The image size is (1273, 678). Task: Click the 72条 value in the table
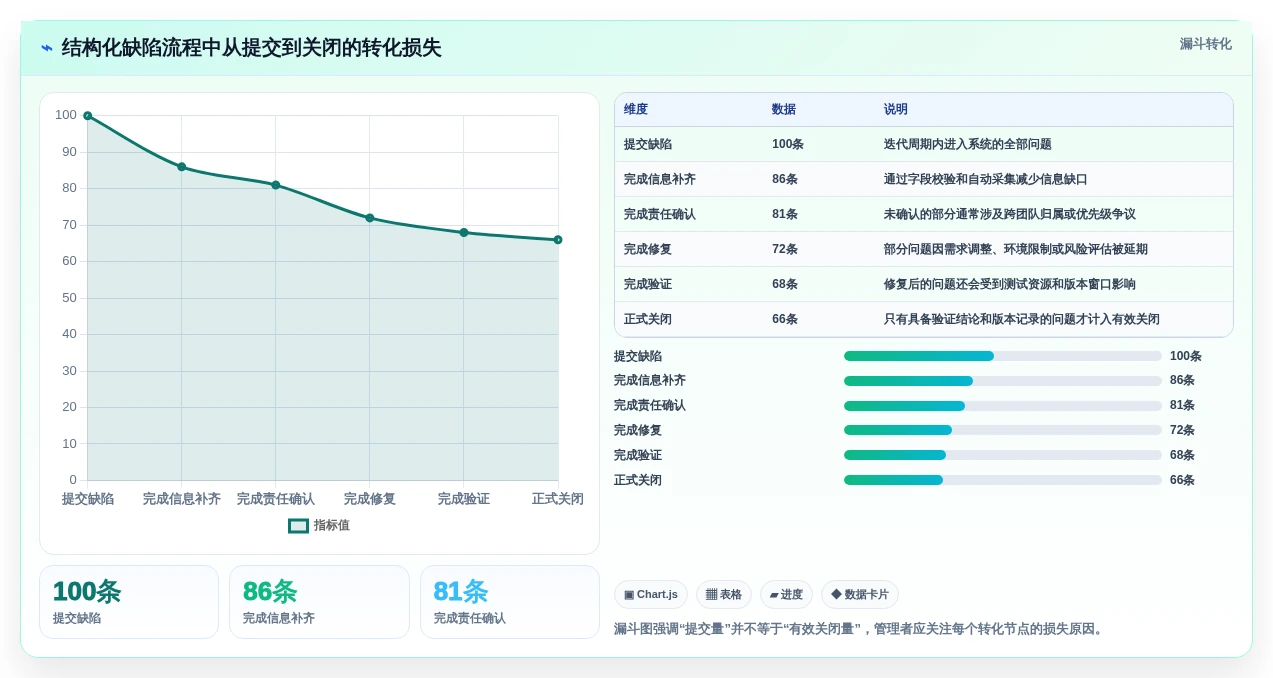pos(785,249)
